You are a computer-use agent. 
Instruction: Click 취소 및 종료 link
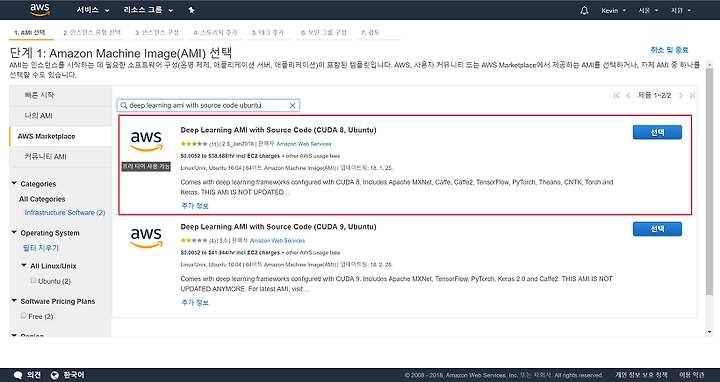669,50
